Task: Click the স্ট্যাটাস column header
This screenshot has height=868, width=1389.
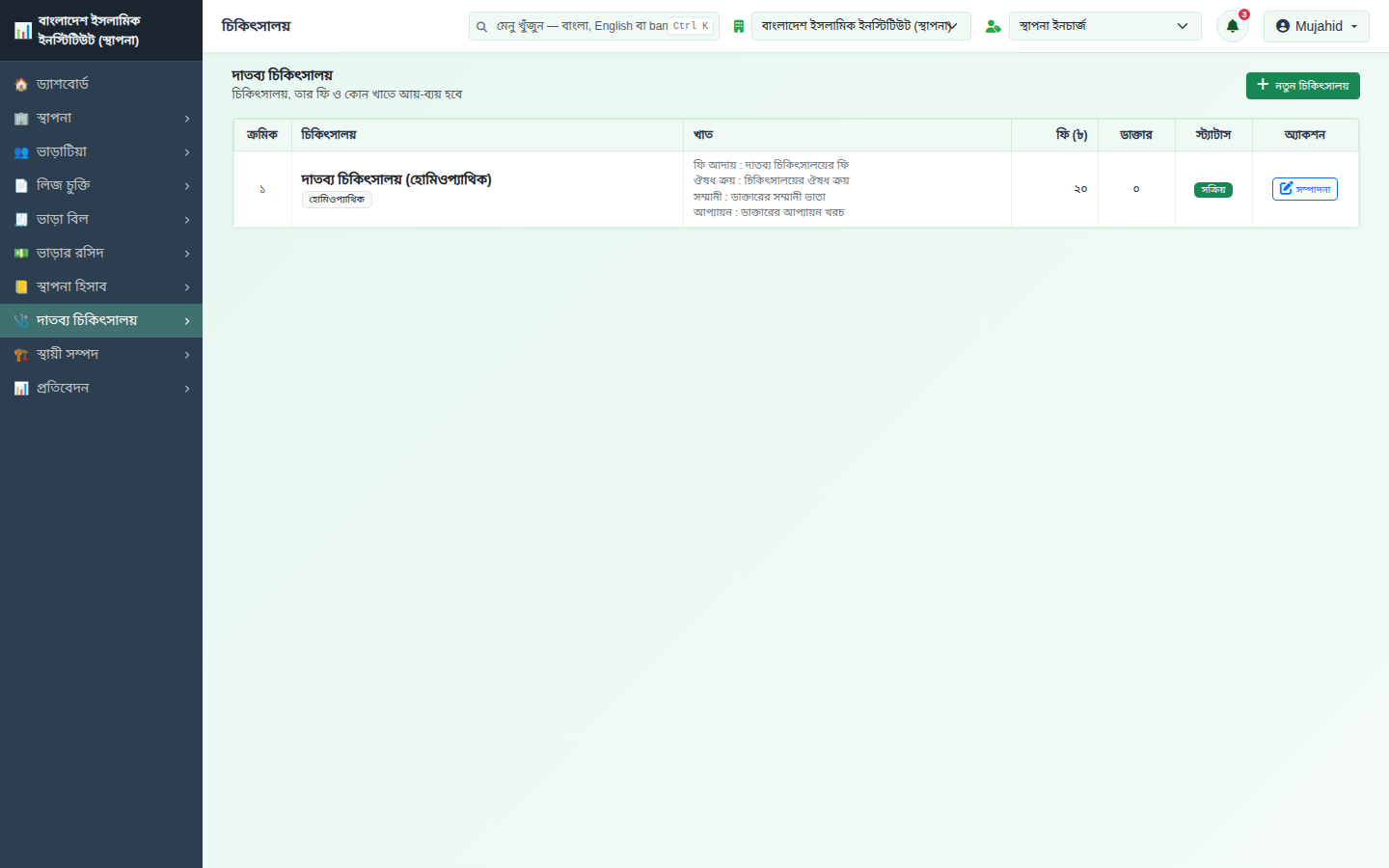Action: click(1213, 135)
